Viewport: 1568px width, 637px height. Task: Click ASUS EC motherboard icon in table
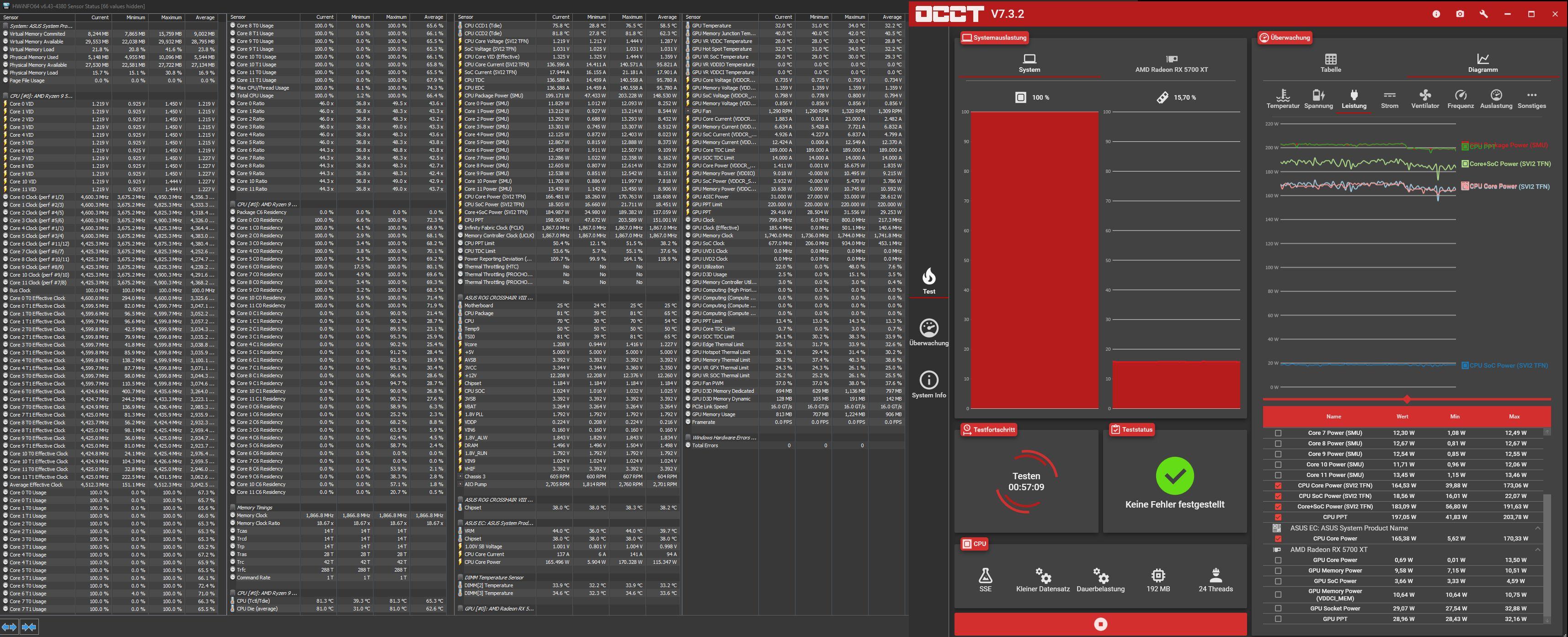click(1277, 528)
